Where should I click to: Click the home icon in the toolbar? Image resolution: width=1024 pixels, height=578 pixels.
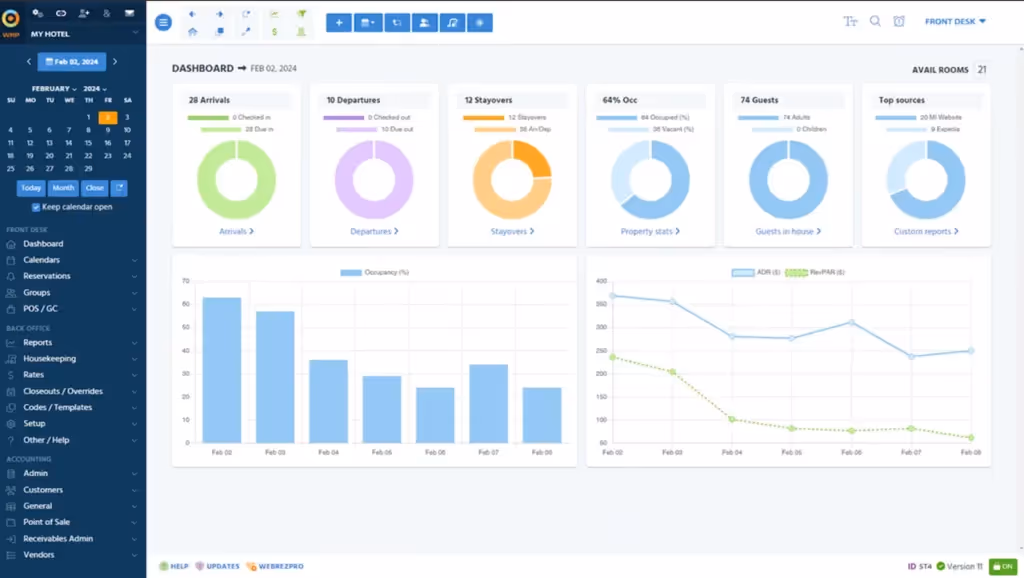coord(191,32)
